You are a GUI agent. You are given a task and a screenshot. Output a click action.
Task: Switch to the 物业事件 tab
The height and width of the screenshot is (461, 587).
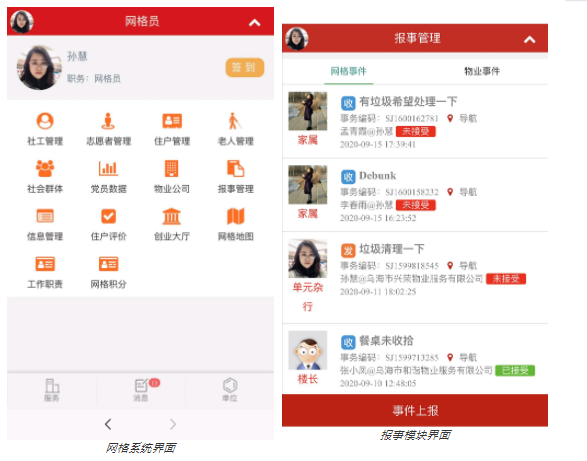(x=482, y=71)
